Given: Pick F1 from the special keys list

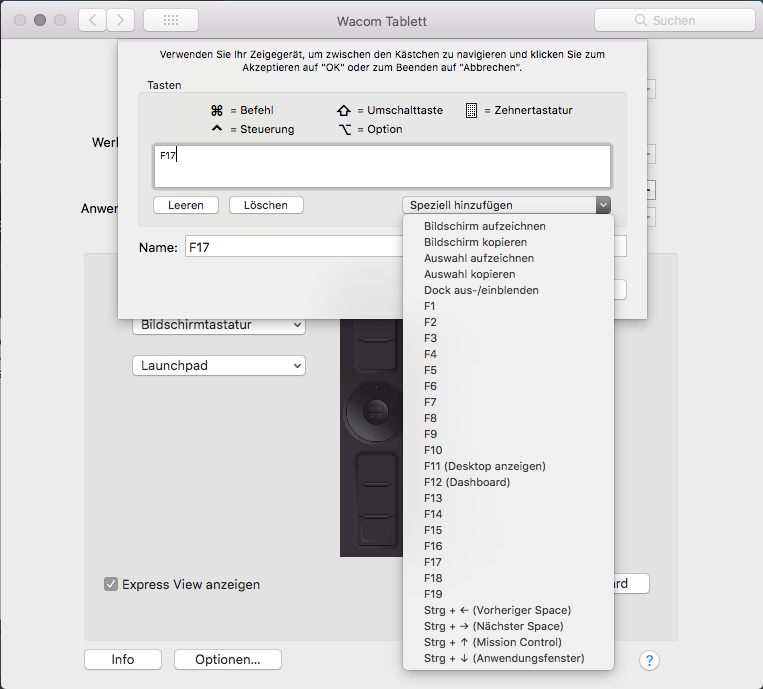Looking at the screenshot, I should (x=509, y=307).
